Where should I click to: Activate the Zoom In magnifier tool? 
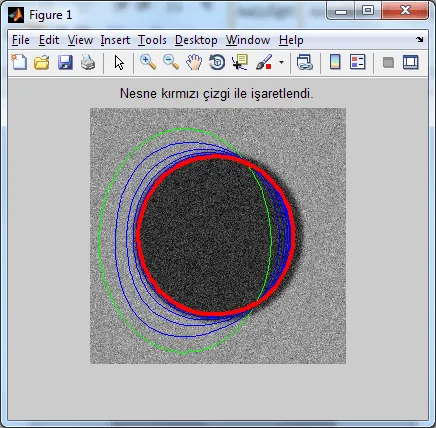148,62
